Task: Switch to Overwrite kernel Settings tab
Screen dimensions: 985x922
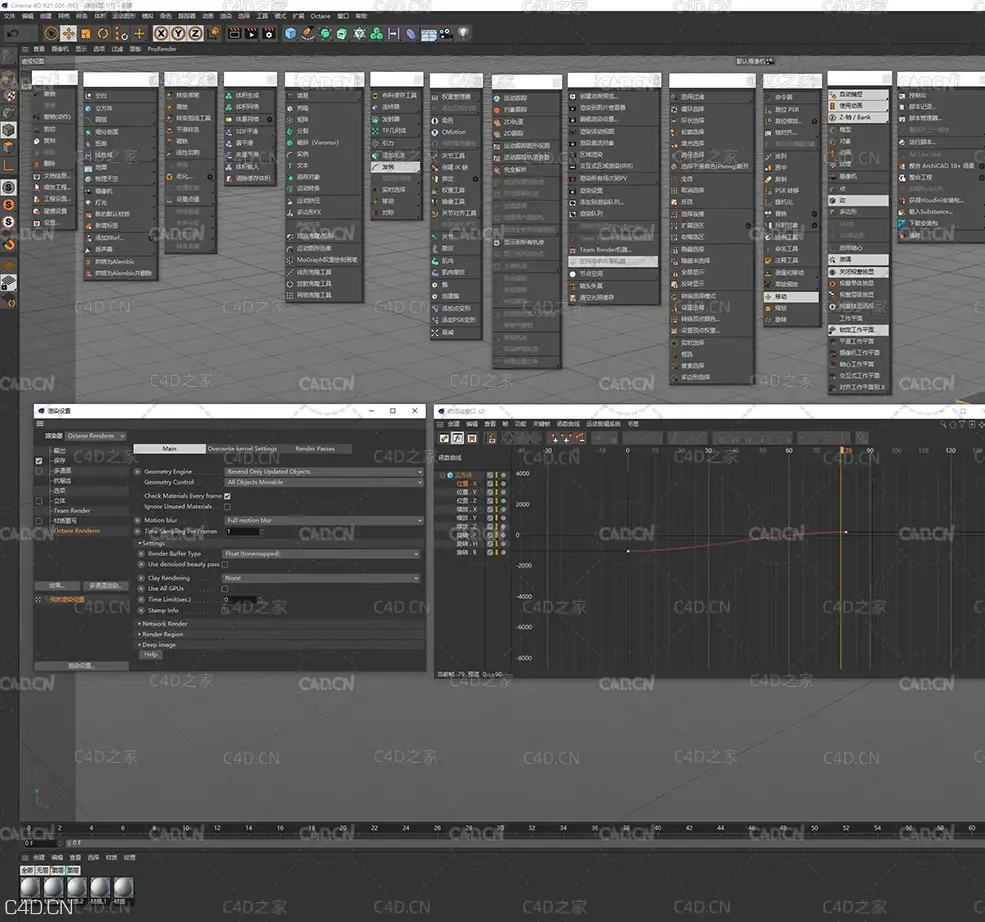Action: tap(242, 448)
